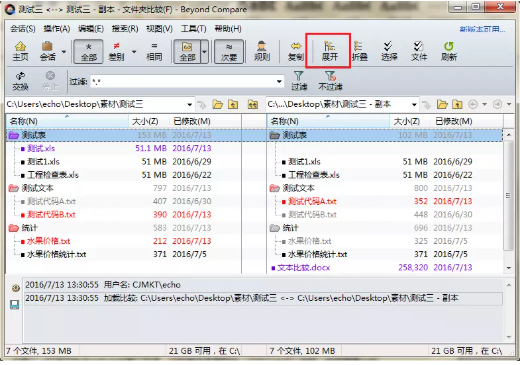Click the file list vertical scrollbar
This screenshot has width=520, height=365.
508,195
